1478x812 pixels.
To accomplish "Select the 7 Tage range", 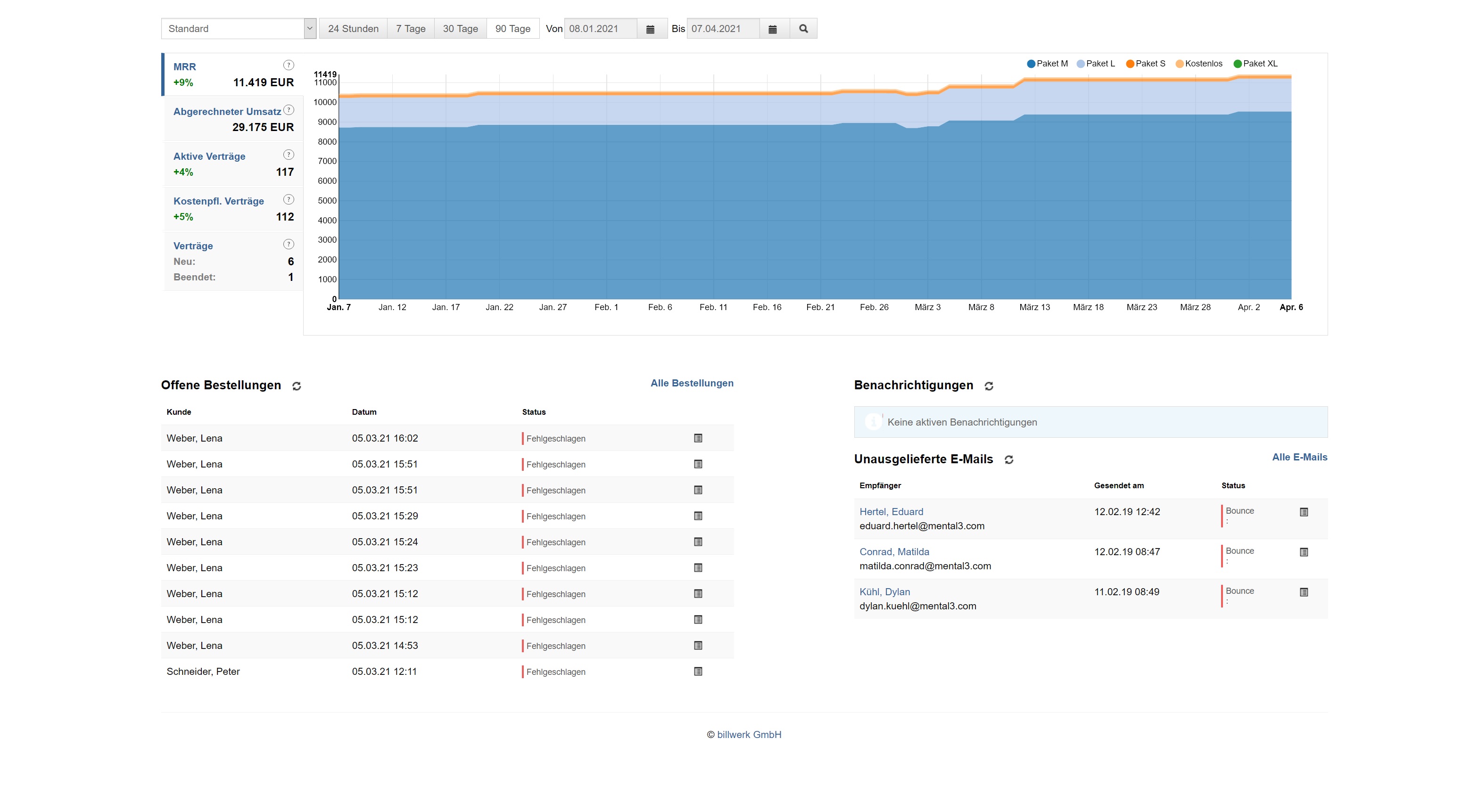I will point(410,29).
